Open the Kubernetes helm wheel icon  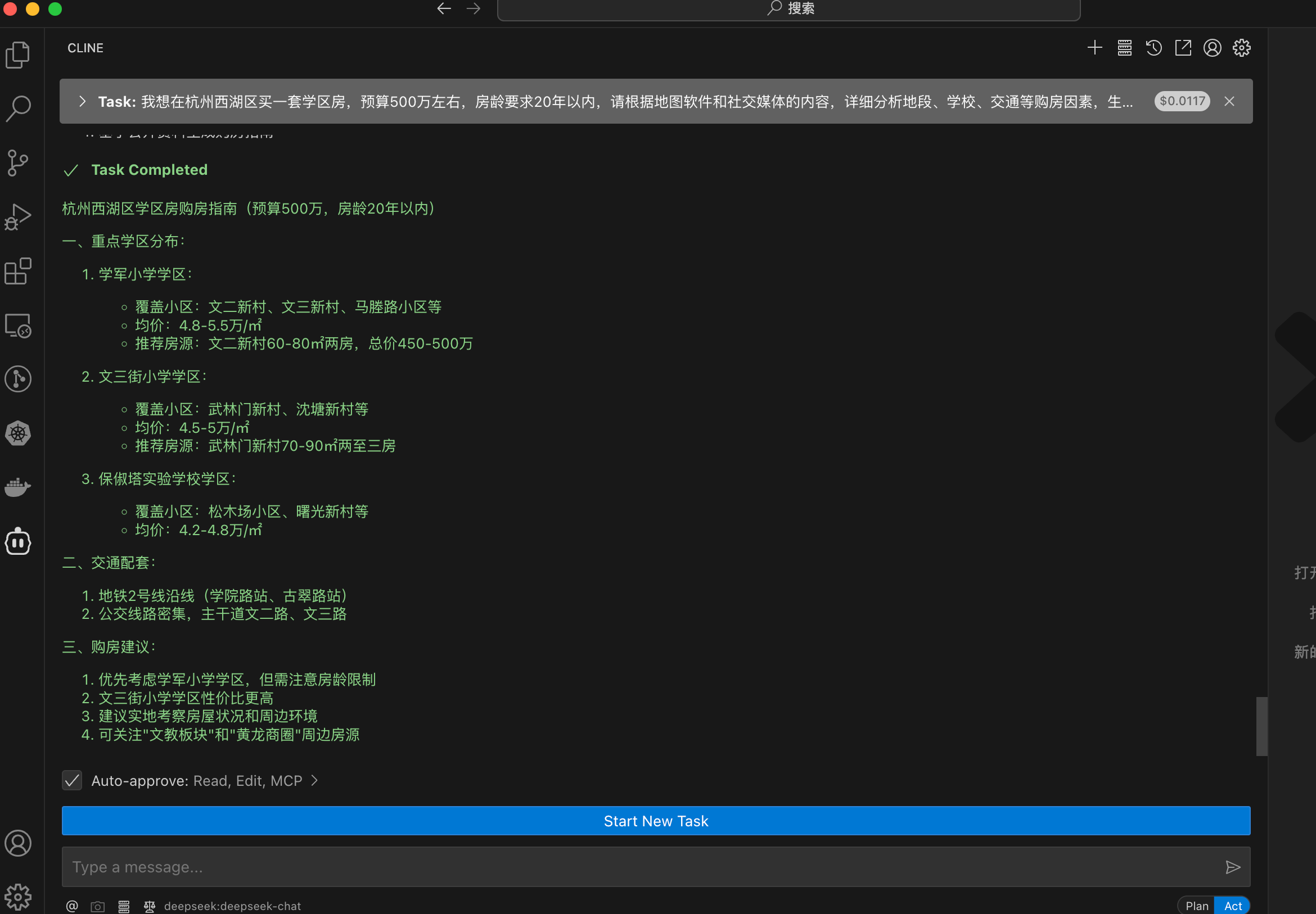coord(18,433)
